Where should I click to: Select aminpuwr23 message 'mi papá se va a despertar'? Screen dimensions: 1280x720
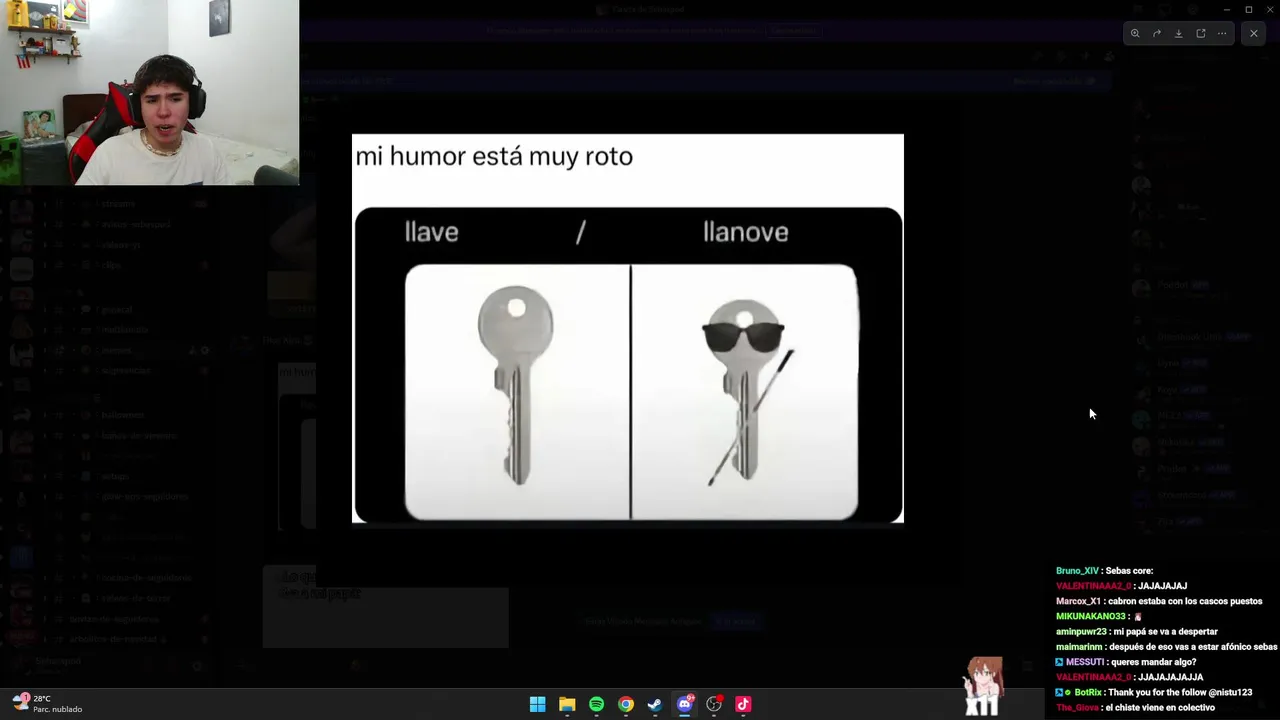pyautogui.click(x=1136, y=632)
